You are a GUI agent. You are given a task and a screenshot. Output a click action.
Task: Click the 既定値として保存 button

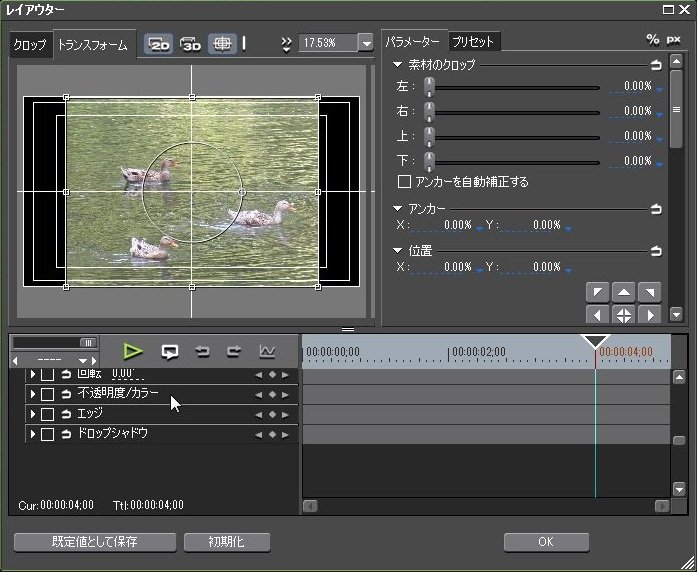95,542
